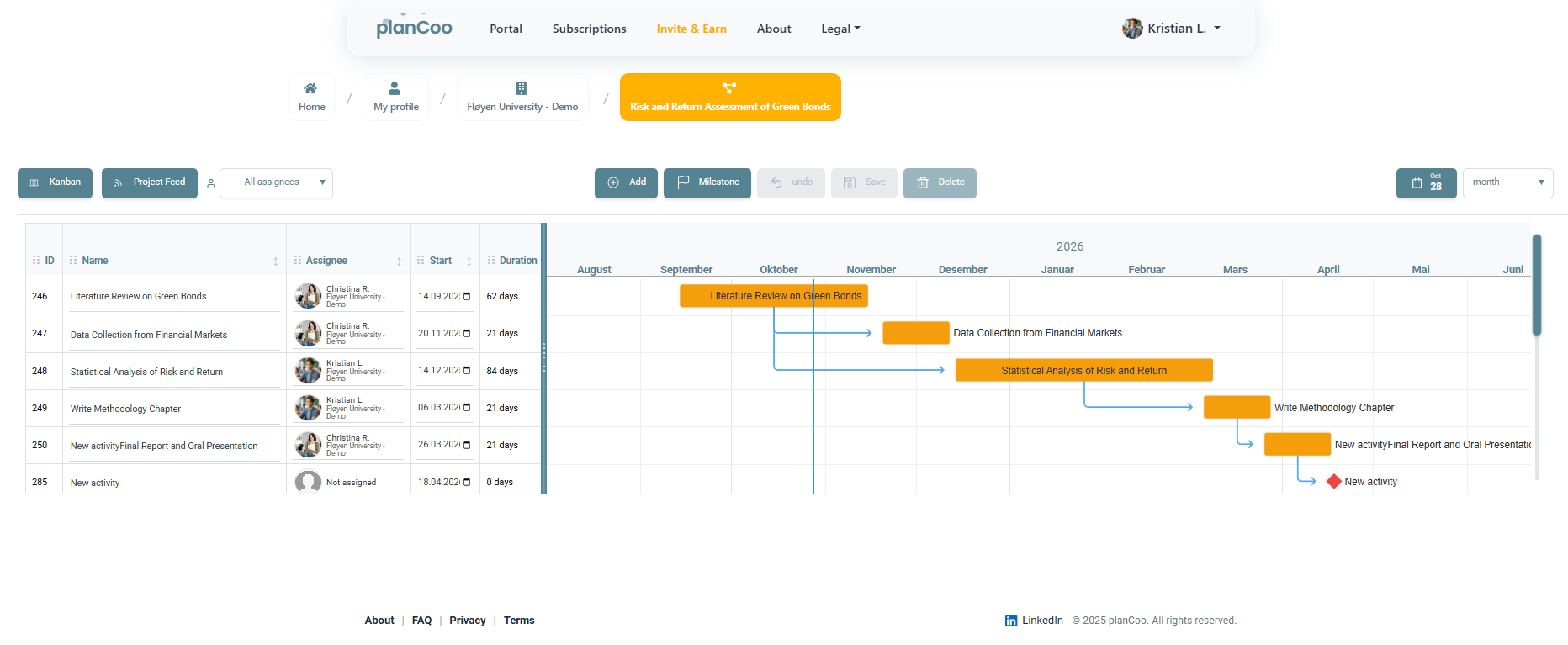Screen dimensions: 1568x645
Task: Open the All assignees dropdown
Action: pyautogui.click(x=276, y=182)
